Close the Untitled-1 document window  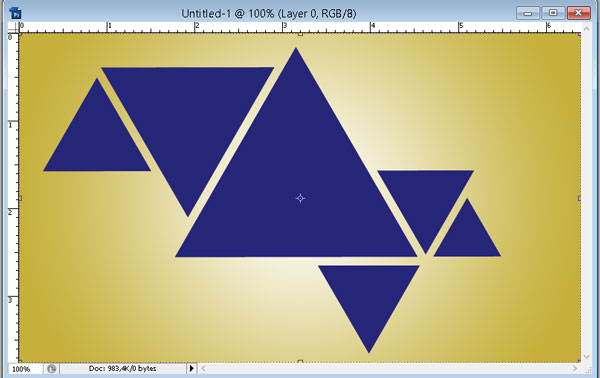pos(579,13)
